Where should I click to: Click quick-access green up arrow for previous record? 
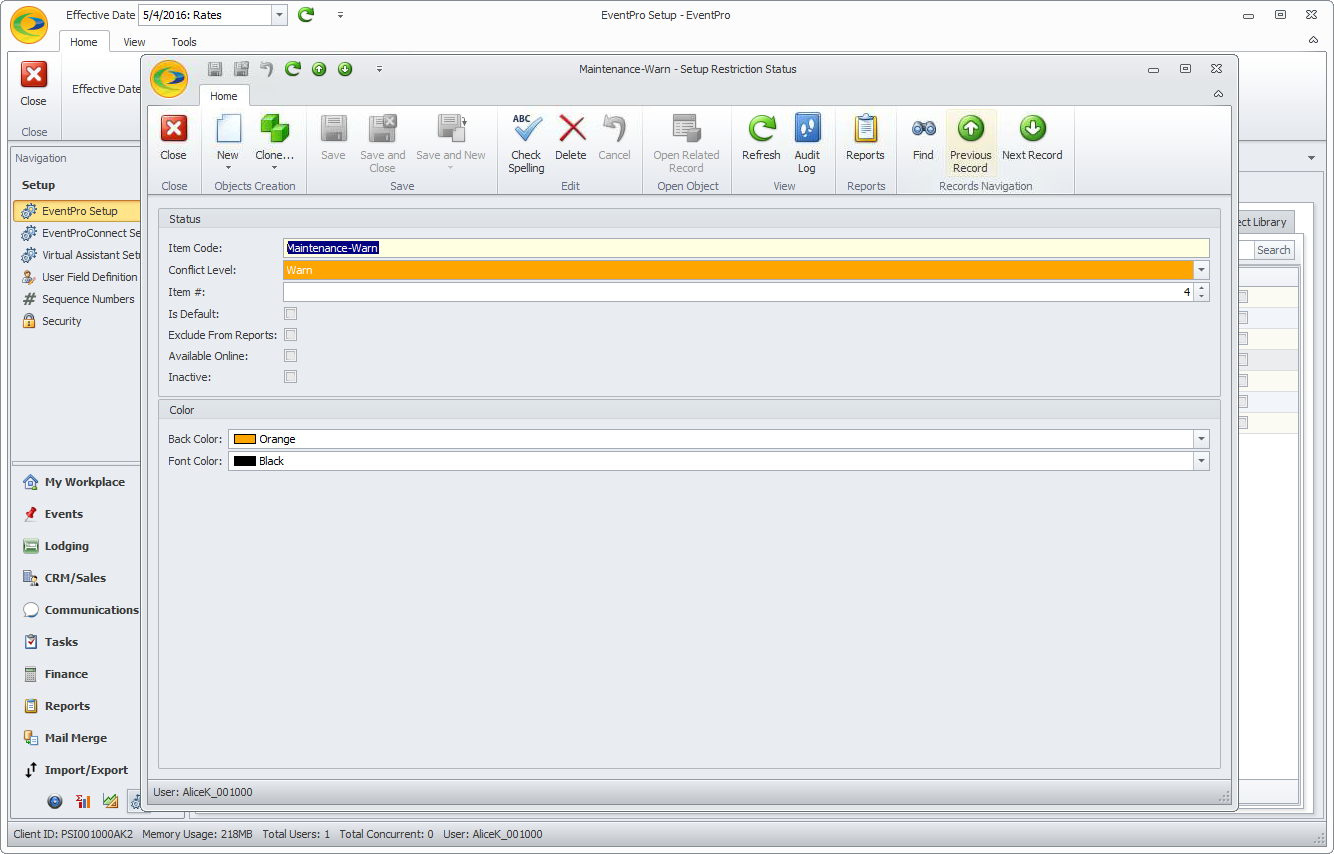click(x=319, y=69)
